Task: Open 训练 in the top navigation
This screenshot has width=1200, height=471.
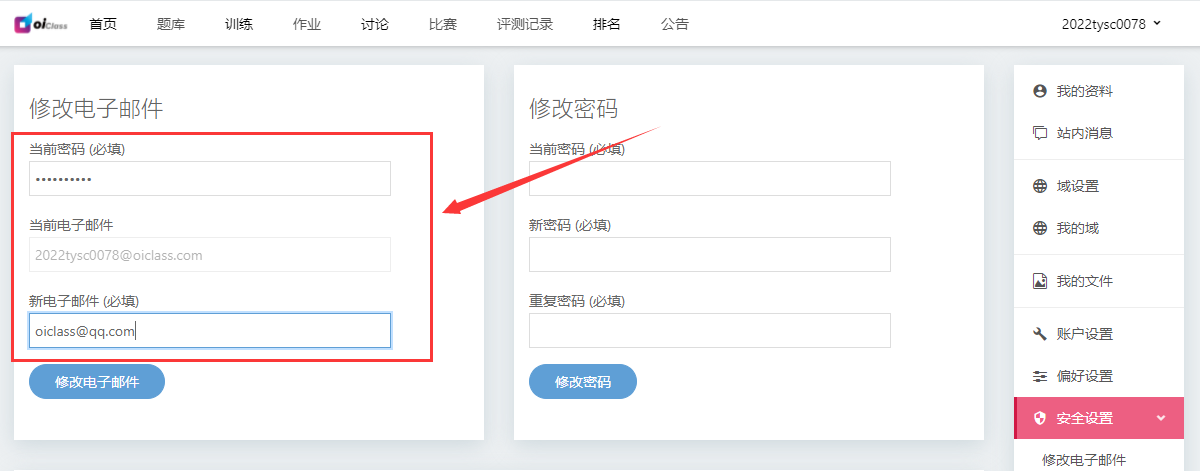Action: pyautogui.click(x=239, y=24)
